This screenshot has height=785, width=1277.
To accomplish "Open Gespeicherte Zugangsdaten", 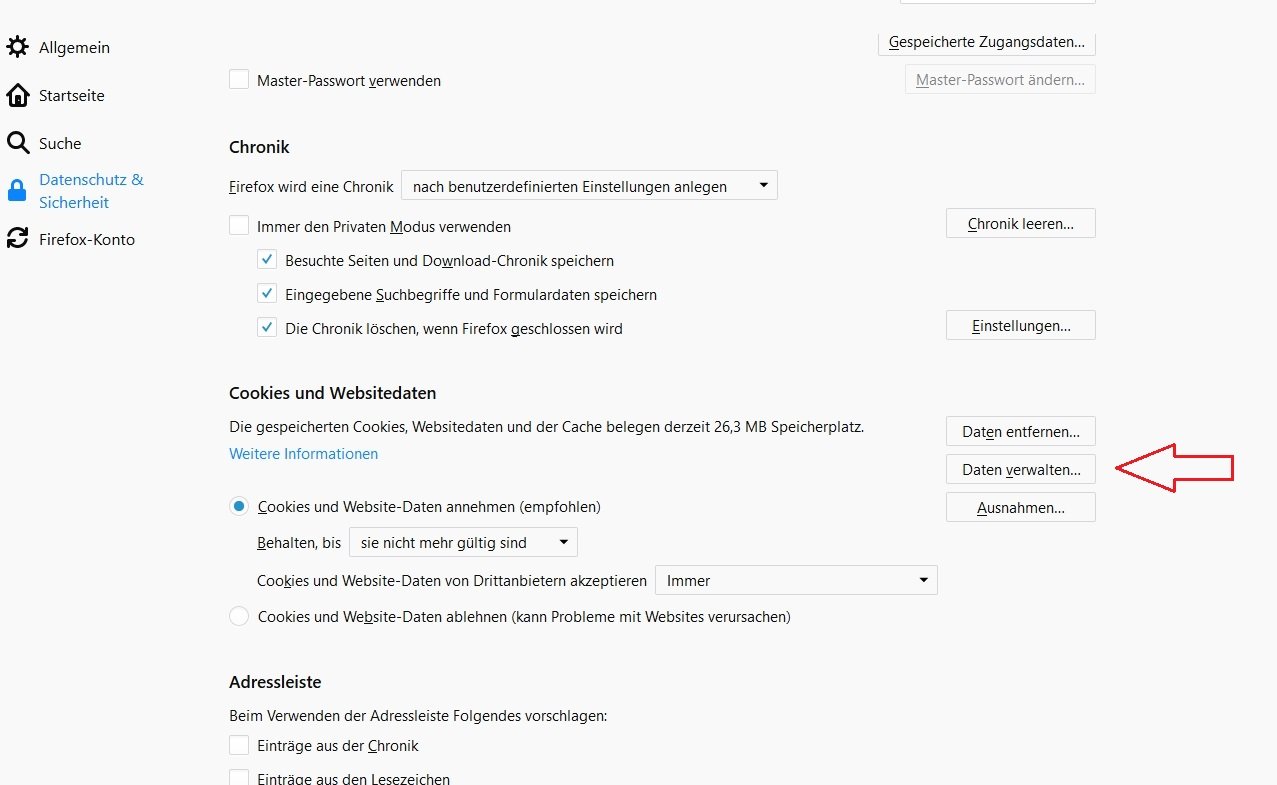I will [x=986, y=42].
